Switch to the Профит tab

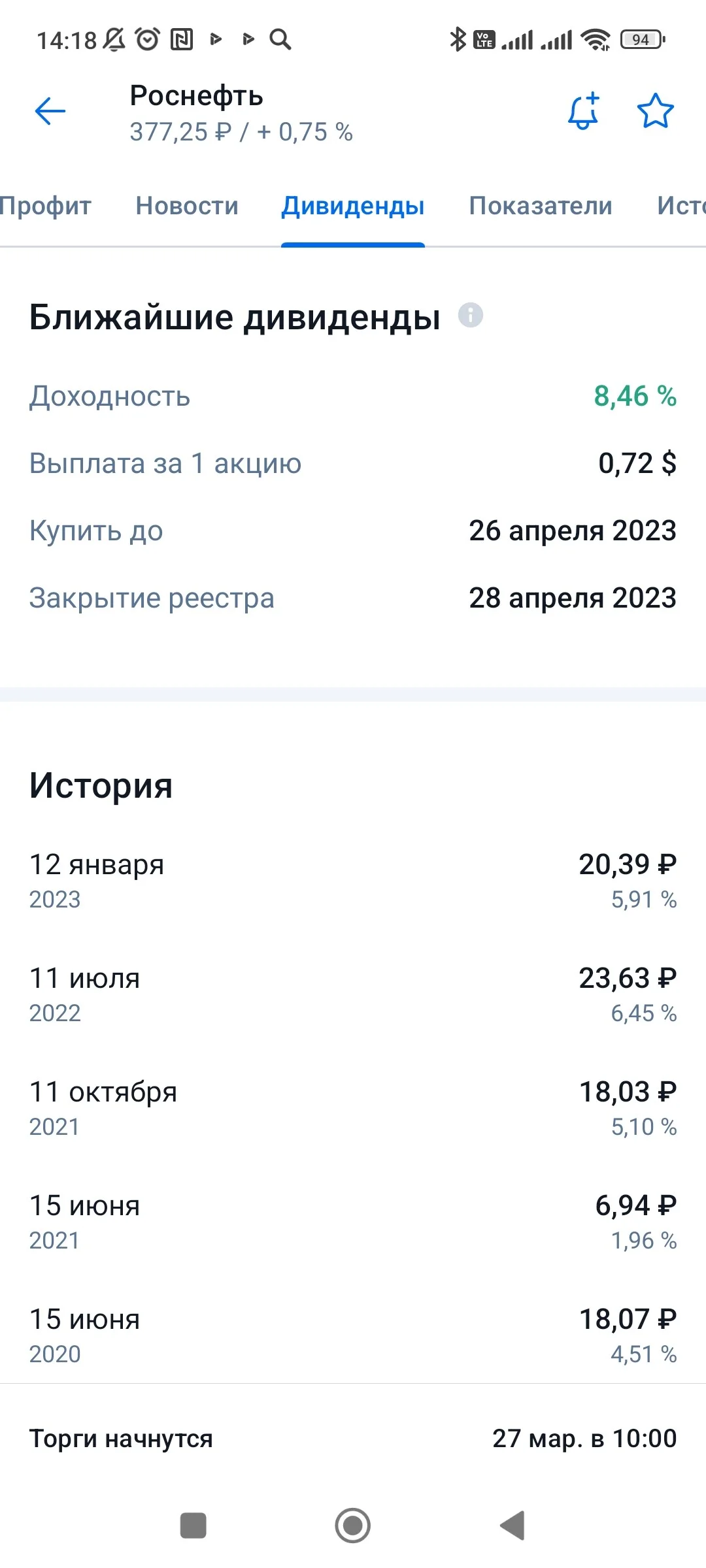click(x=46, y=206)
